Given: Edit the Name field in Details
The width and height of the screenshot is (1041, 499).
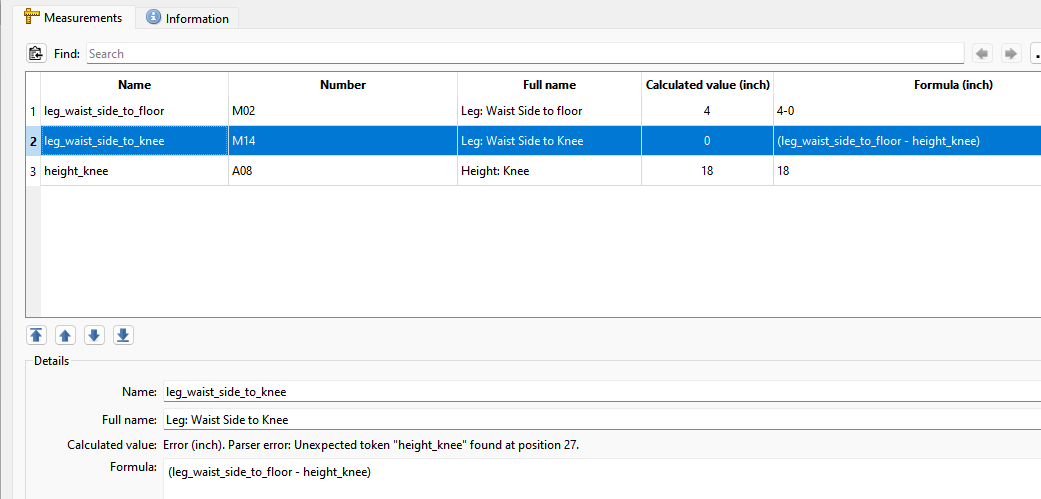Looking at the screenshot, I should click(x=600, y=392).
